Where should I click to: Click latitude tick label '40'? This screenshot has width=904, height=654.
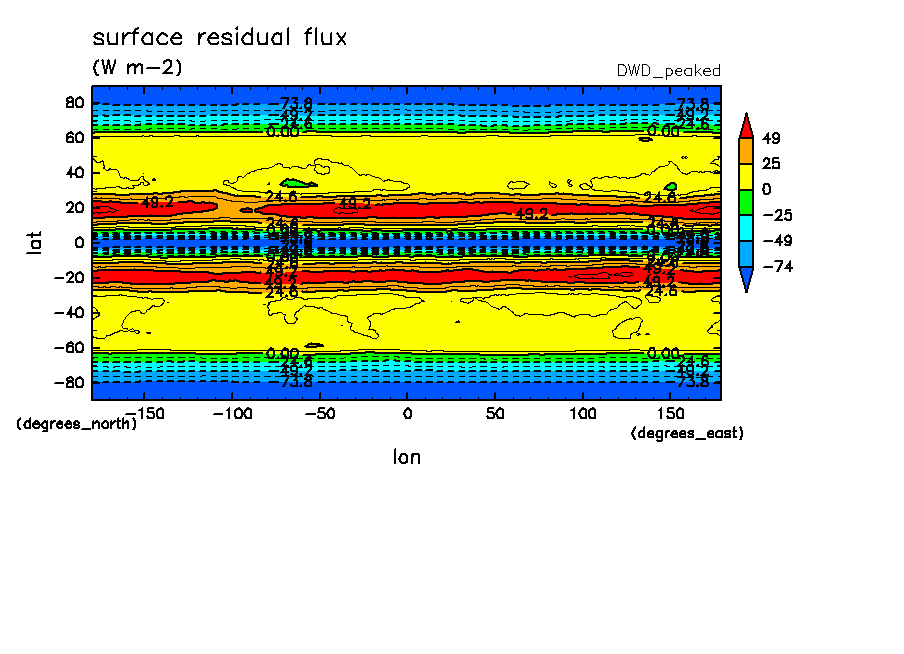pos(75,173)
